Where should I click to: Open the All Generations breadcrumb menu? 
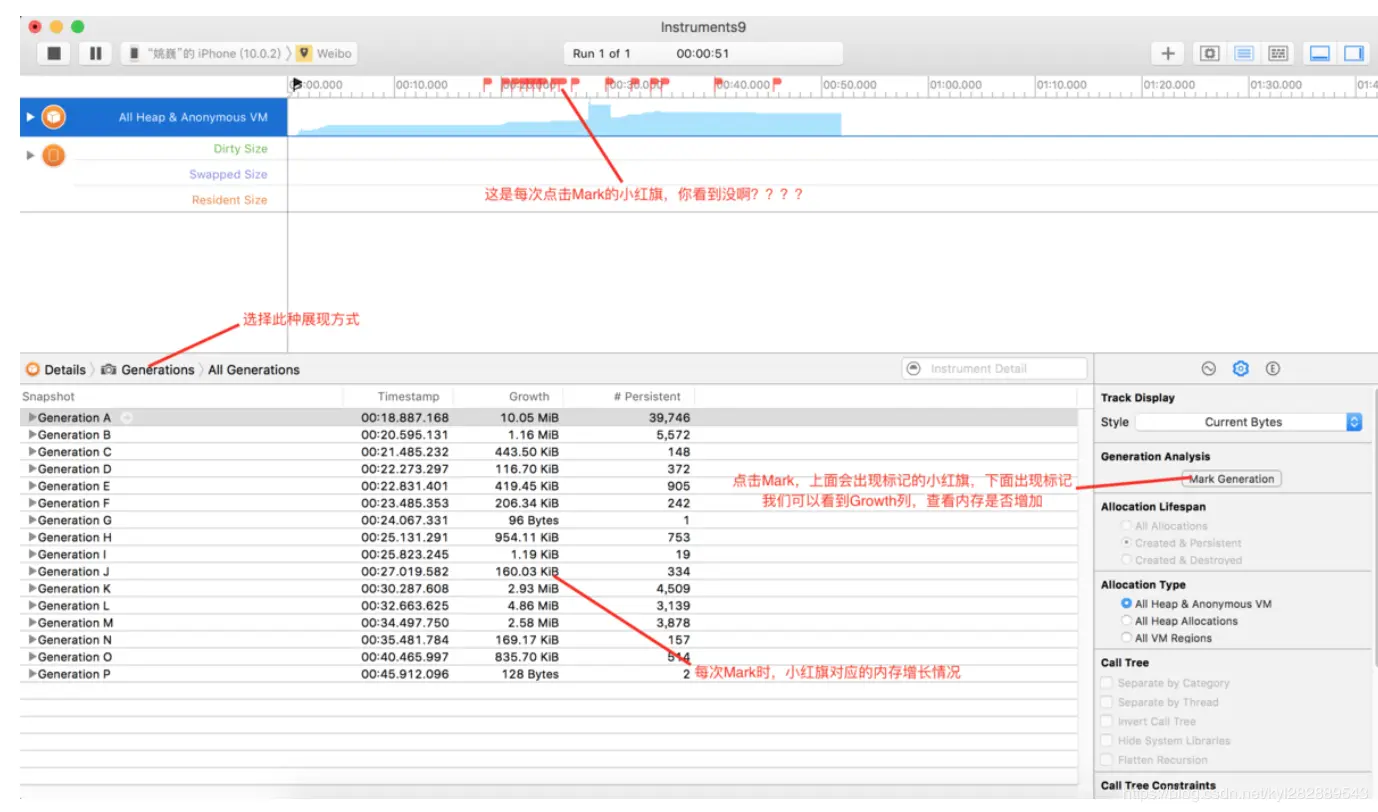pyautogui.click(x=254, y=369)
